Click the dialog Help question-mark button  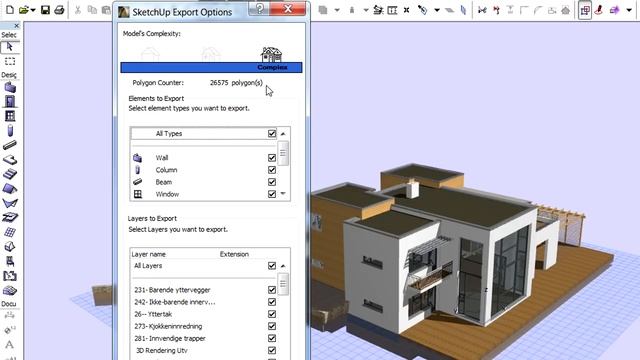260,8
